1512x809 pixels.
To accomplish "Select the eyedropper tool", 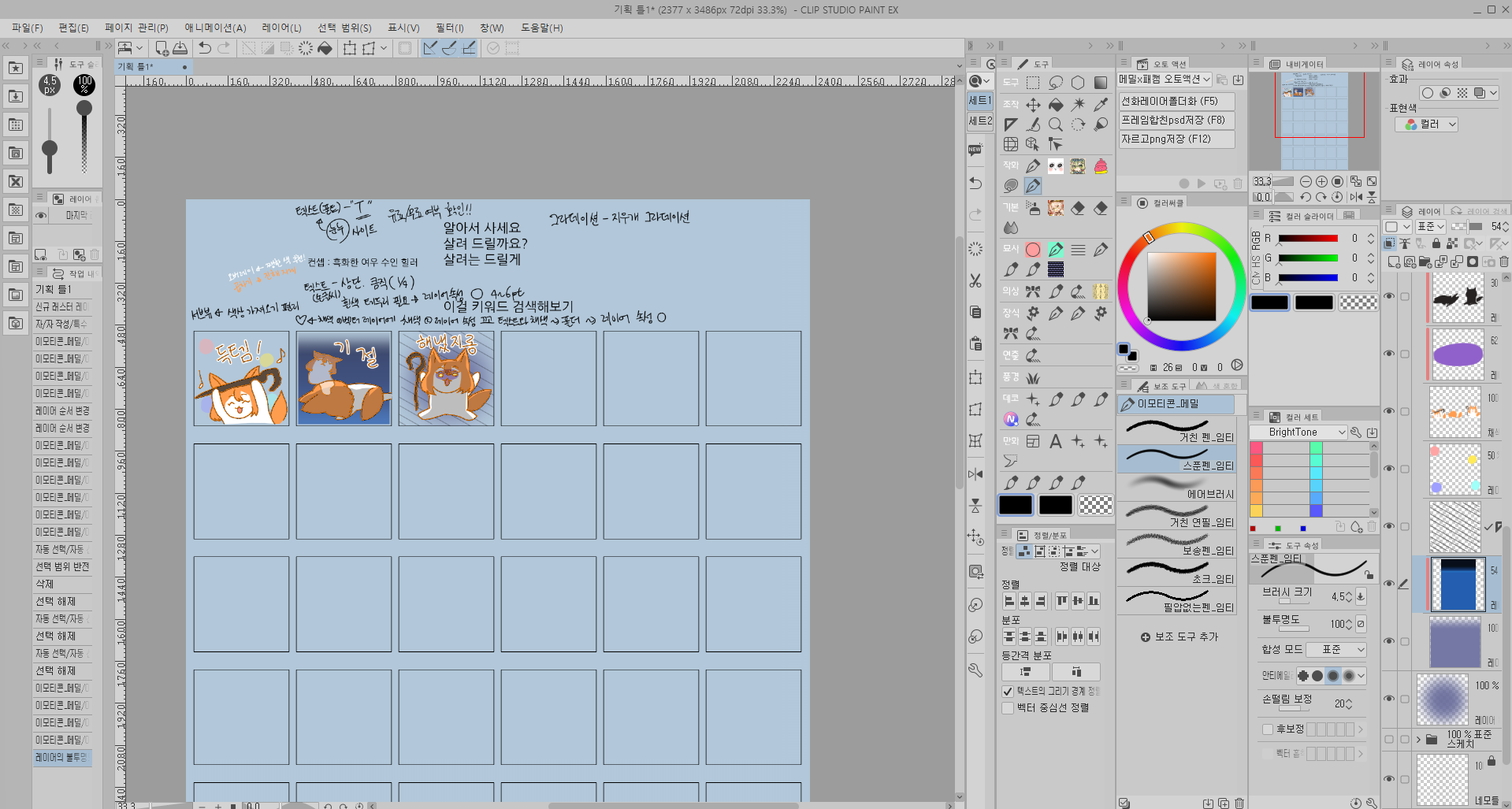I will (1101, 104).
